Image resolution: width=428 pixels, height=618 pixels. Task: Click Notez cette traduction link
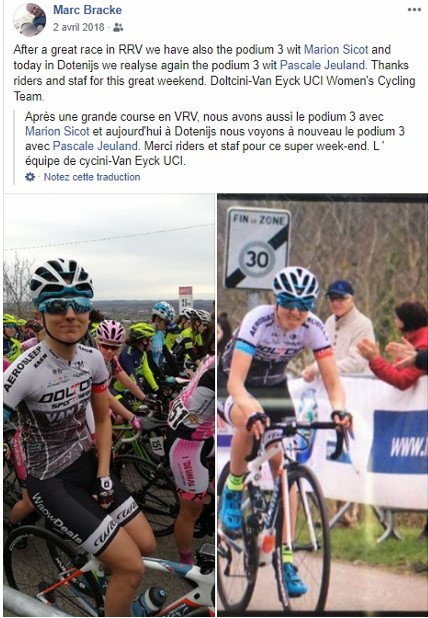92,177
